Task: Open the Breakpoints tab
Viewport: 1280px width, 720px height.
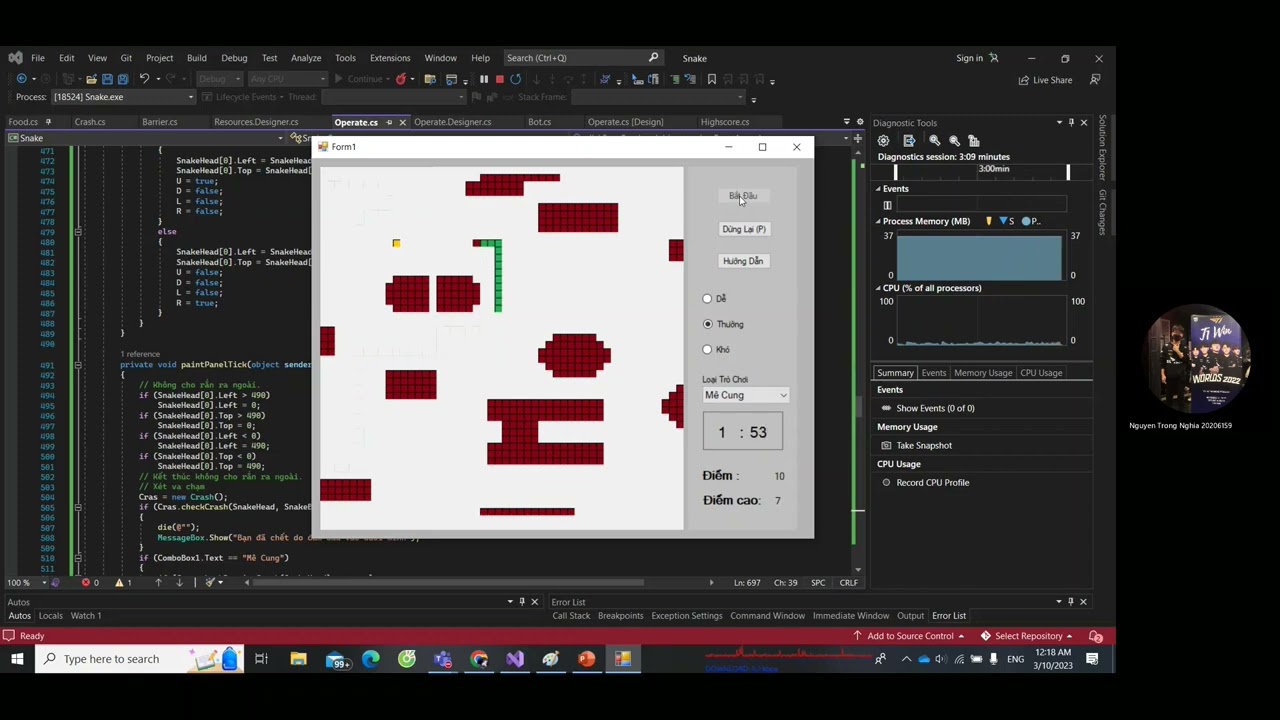Action: click(620, 616)
